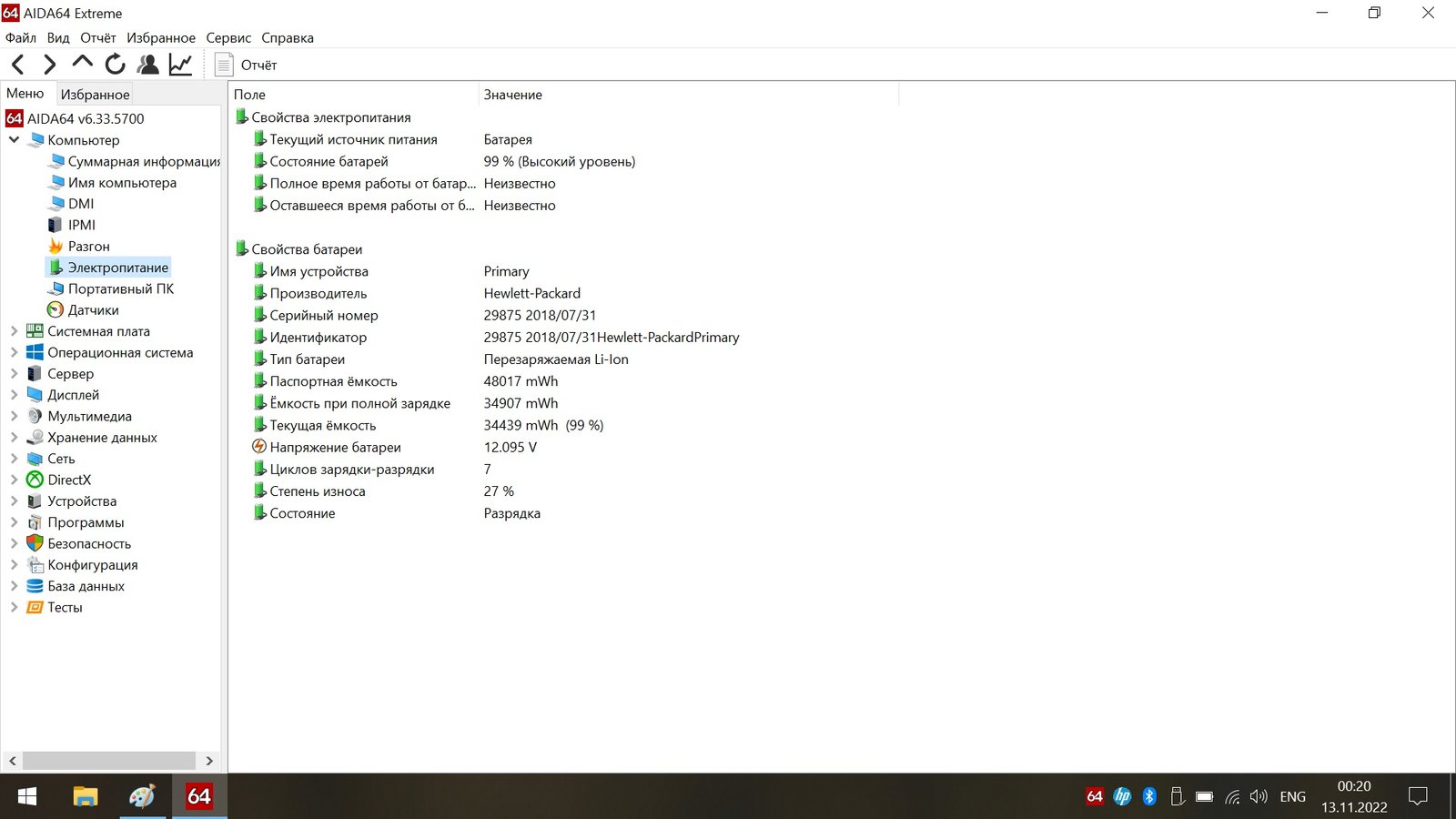Expand the Тесты tree node
Image resolution: width=1456 pixels, height=819 pixels.
coord(14,608)
